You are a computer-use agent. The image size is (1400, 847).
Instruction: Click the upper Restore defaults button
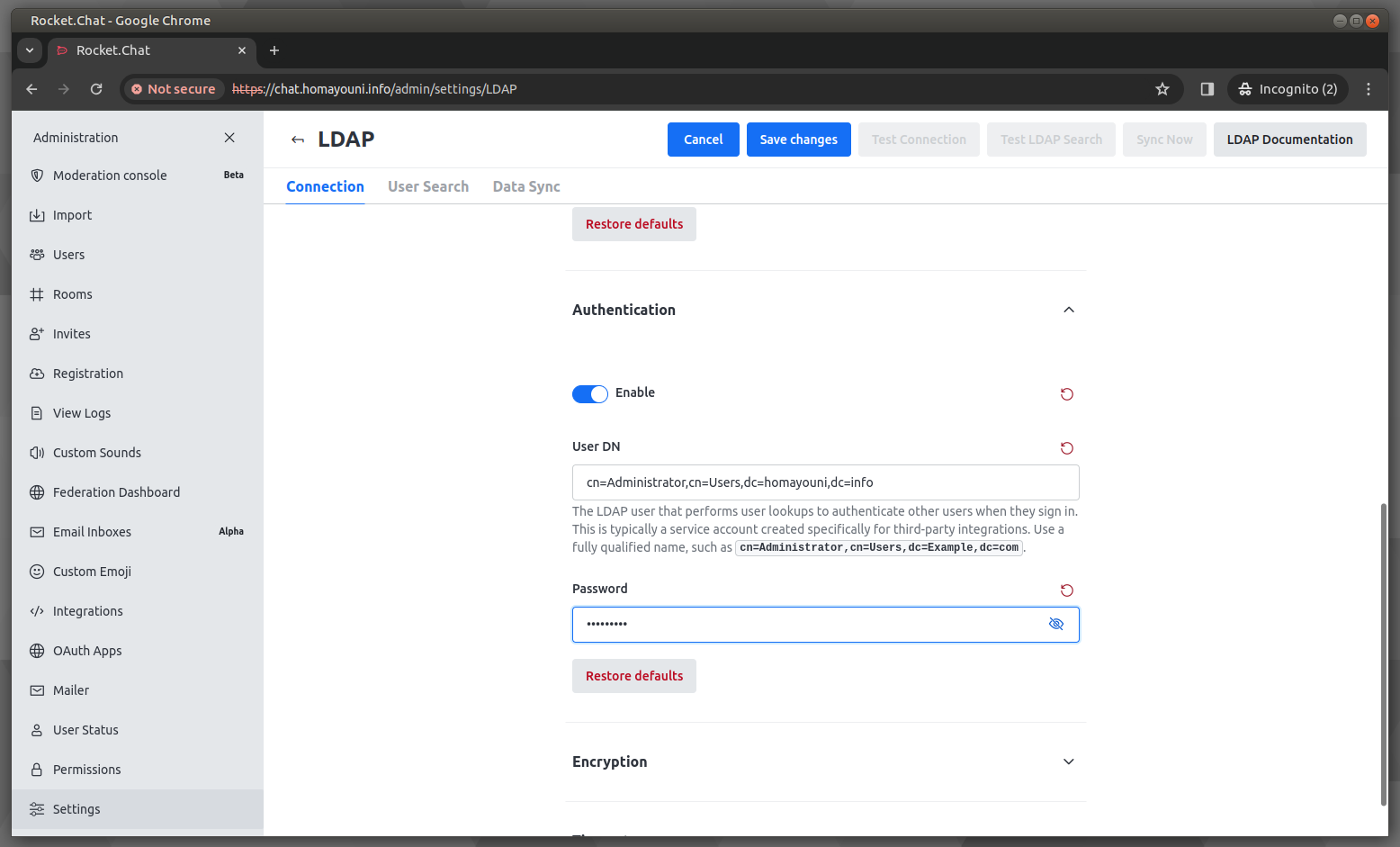pyautogui.click(x=634, y=224)
